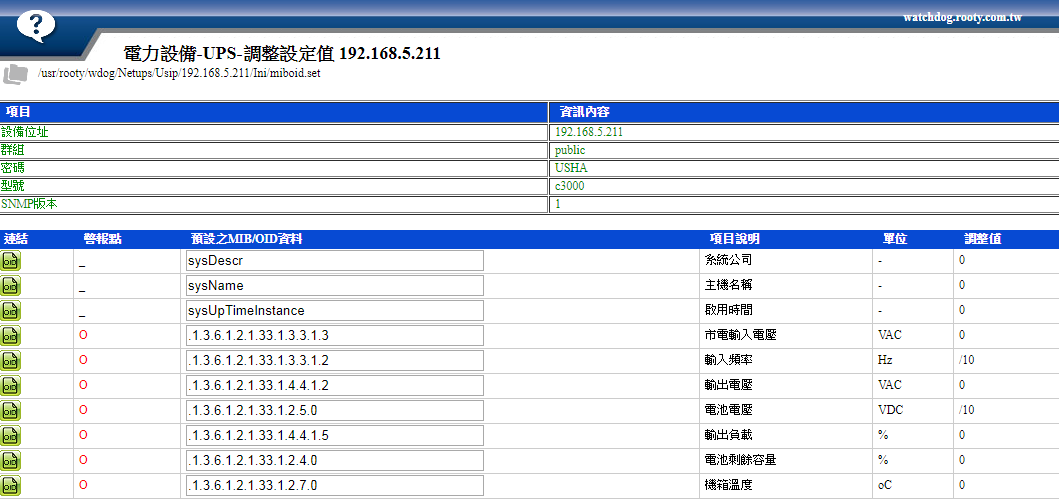This screenshot has height=502, width=1059.
Task: Open the OID link icon for sysName
Action: tap(11, 286)
